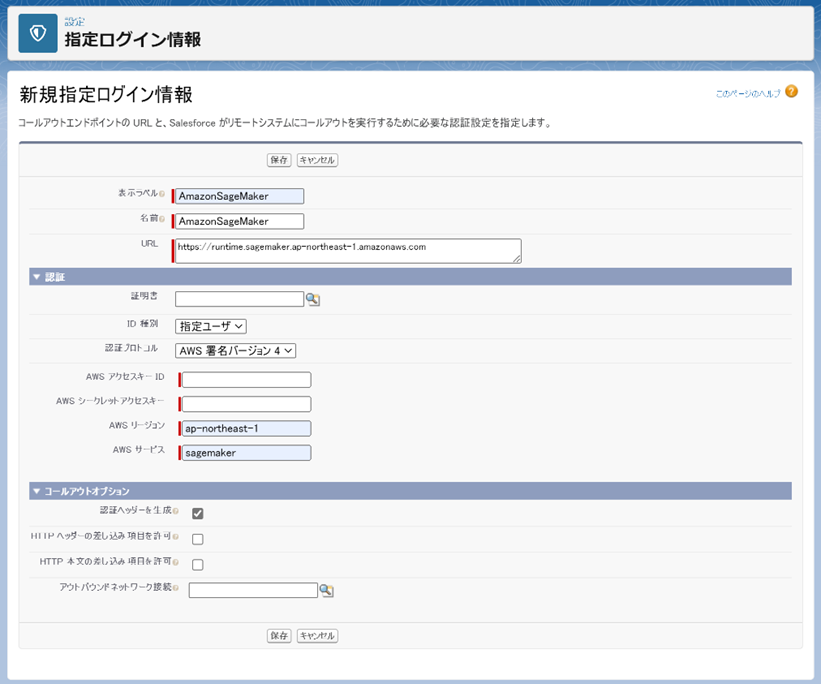821x684 pixels.
Task: Collapse the コールアウトオプション section triangle
Action: 37,491
